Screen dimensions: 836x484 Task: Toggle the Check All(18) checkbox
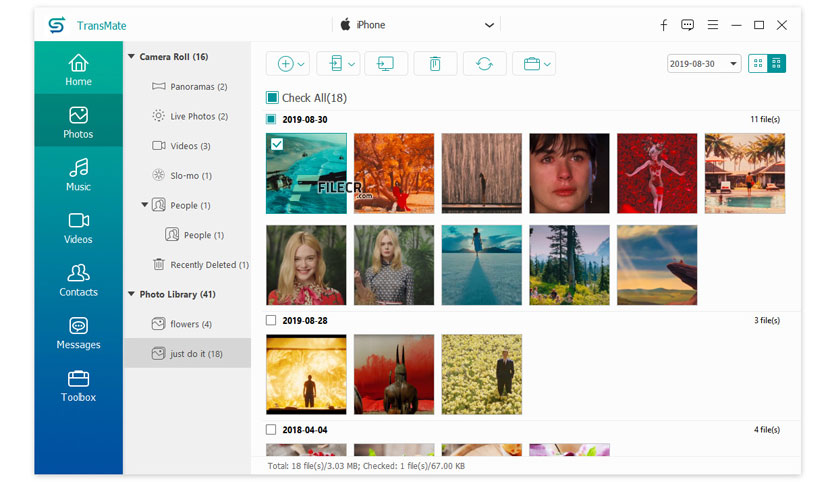pos(272,98)
